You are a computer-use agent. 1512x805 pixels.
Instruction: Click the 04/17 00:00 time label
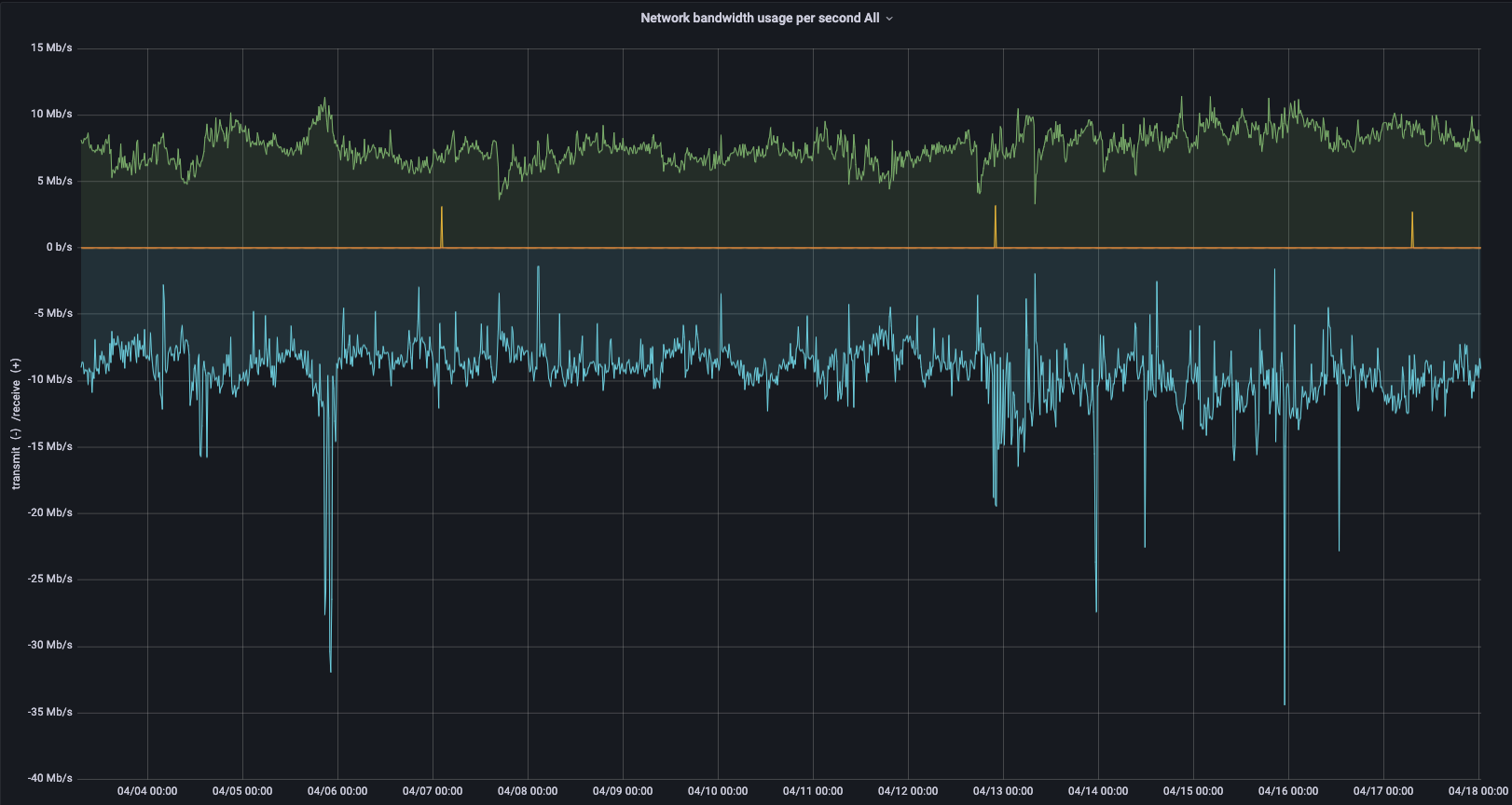click(1383, 791)
